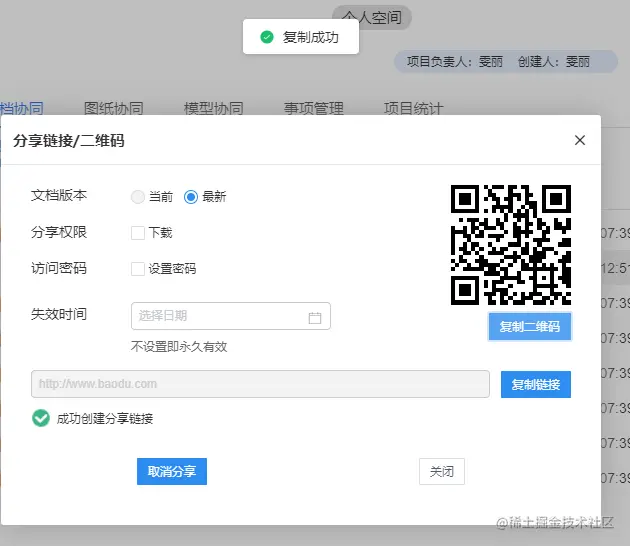This screenshot has height=546, width=630.
Task: Open the 选择日期 expiry date field
Action: pyautogui.click(x=231, y=316)
